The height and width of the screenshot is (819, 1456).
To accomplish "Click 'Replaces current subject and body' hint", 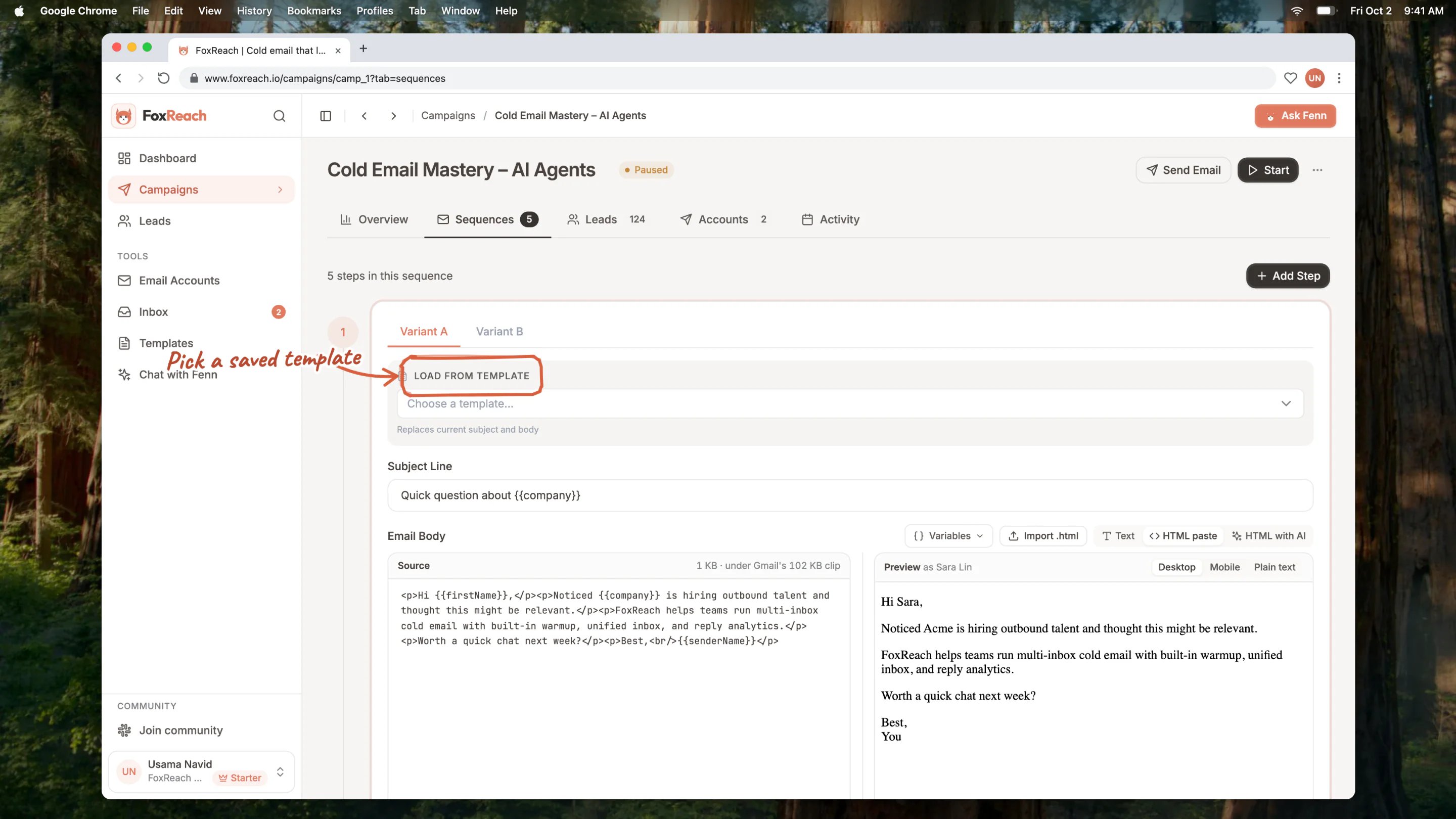I will [x=468, y=430].
